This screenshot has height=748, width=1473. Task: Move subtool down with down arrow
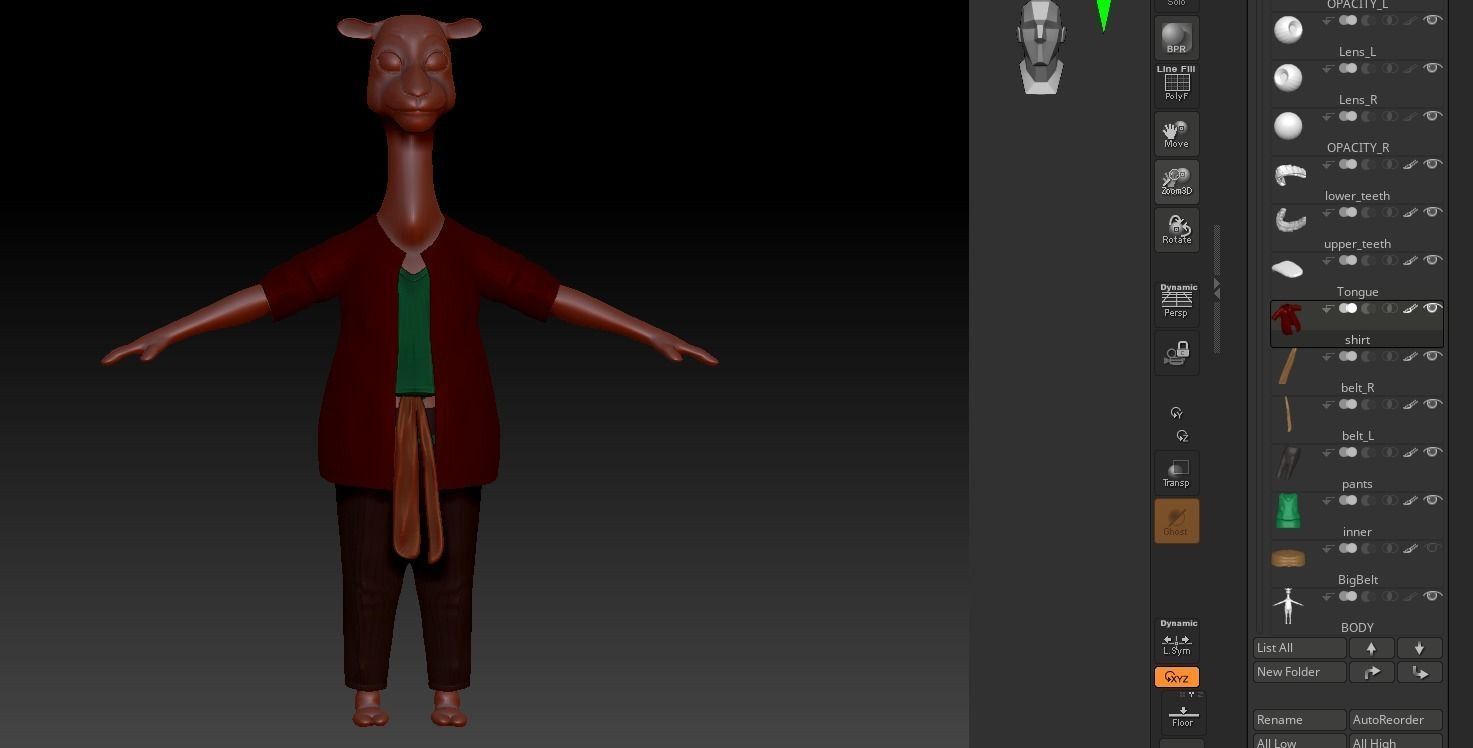[1419, 648]
